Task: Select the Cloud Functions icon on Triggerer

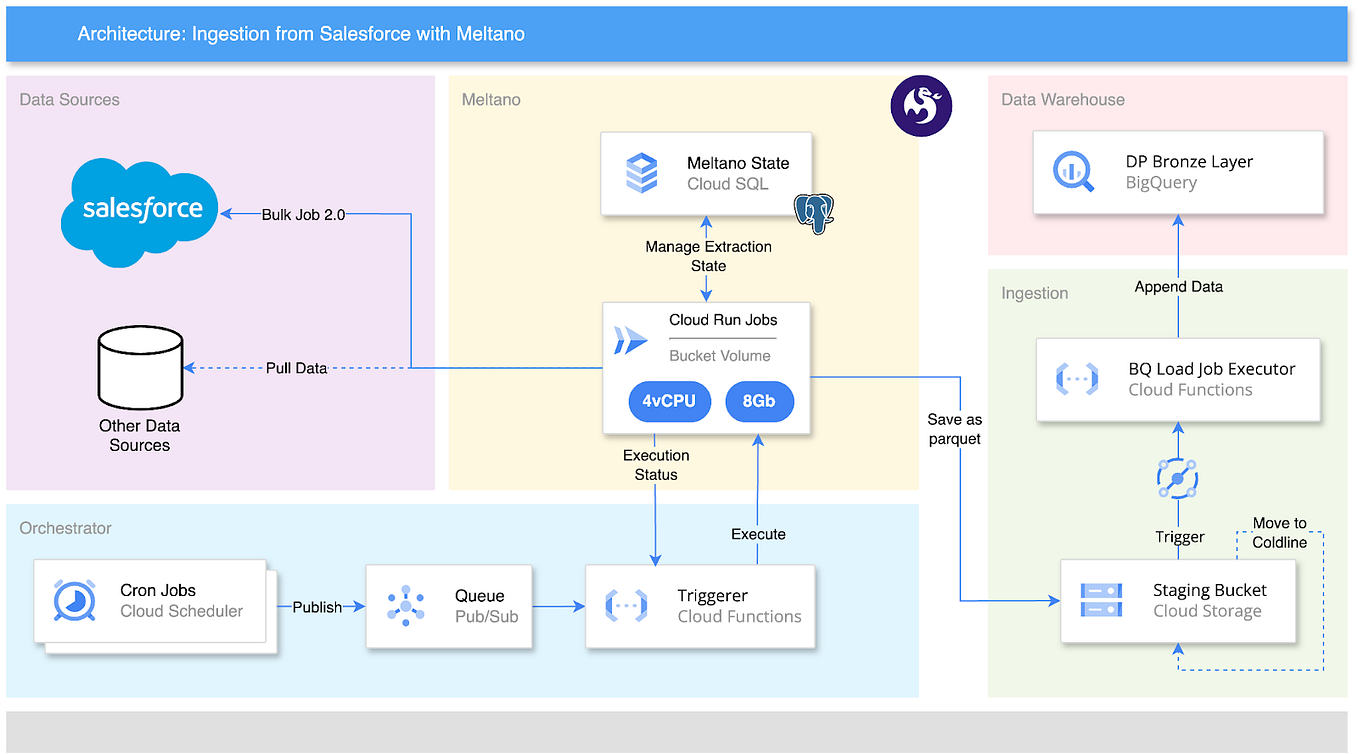Action: [627, 606]
